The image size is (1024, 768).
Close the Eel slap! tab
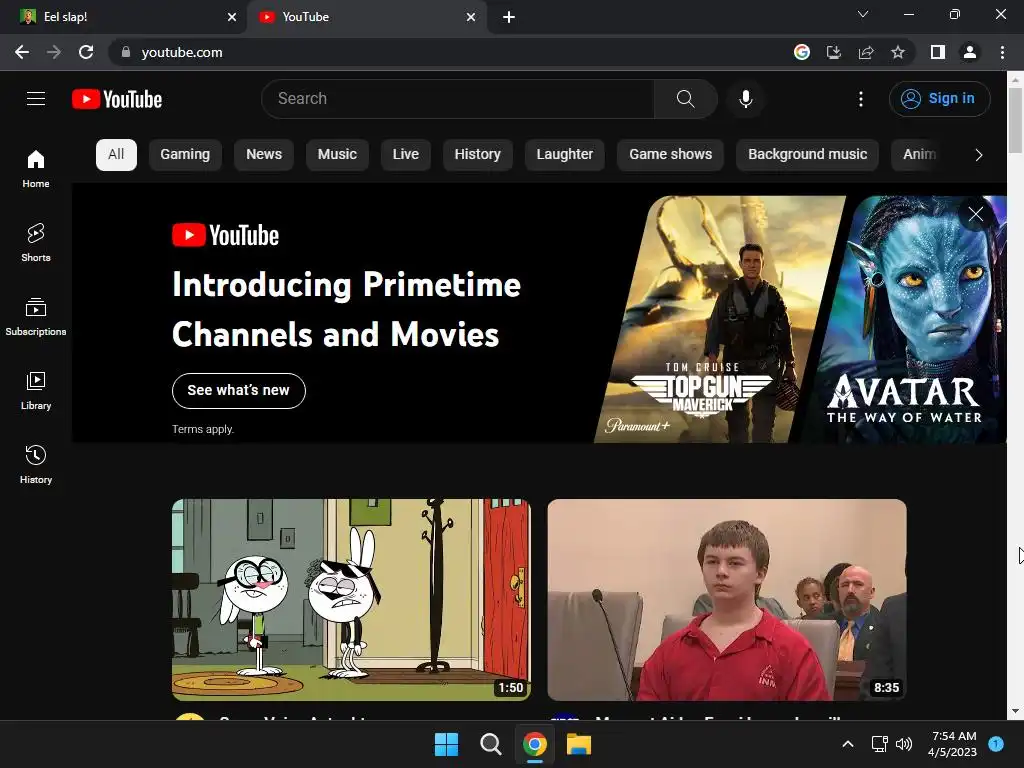(232, 17)
